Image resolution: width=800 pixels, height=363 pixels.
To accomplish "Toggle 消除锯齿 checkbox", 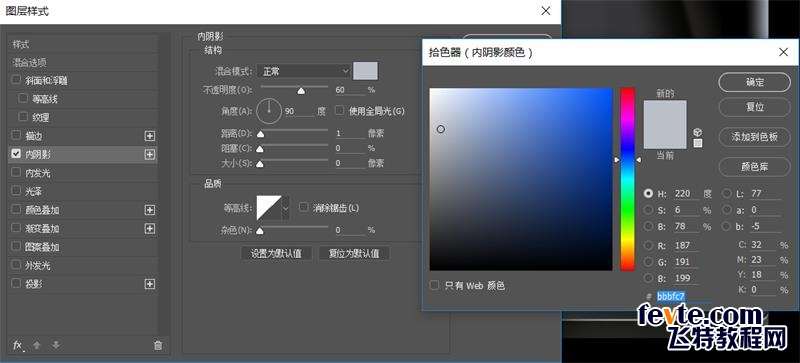I will pos(304,207).
